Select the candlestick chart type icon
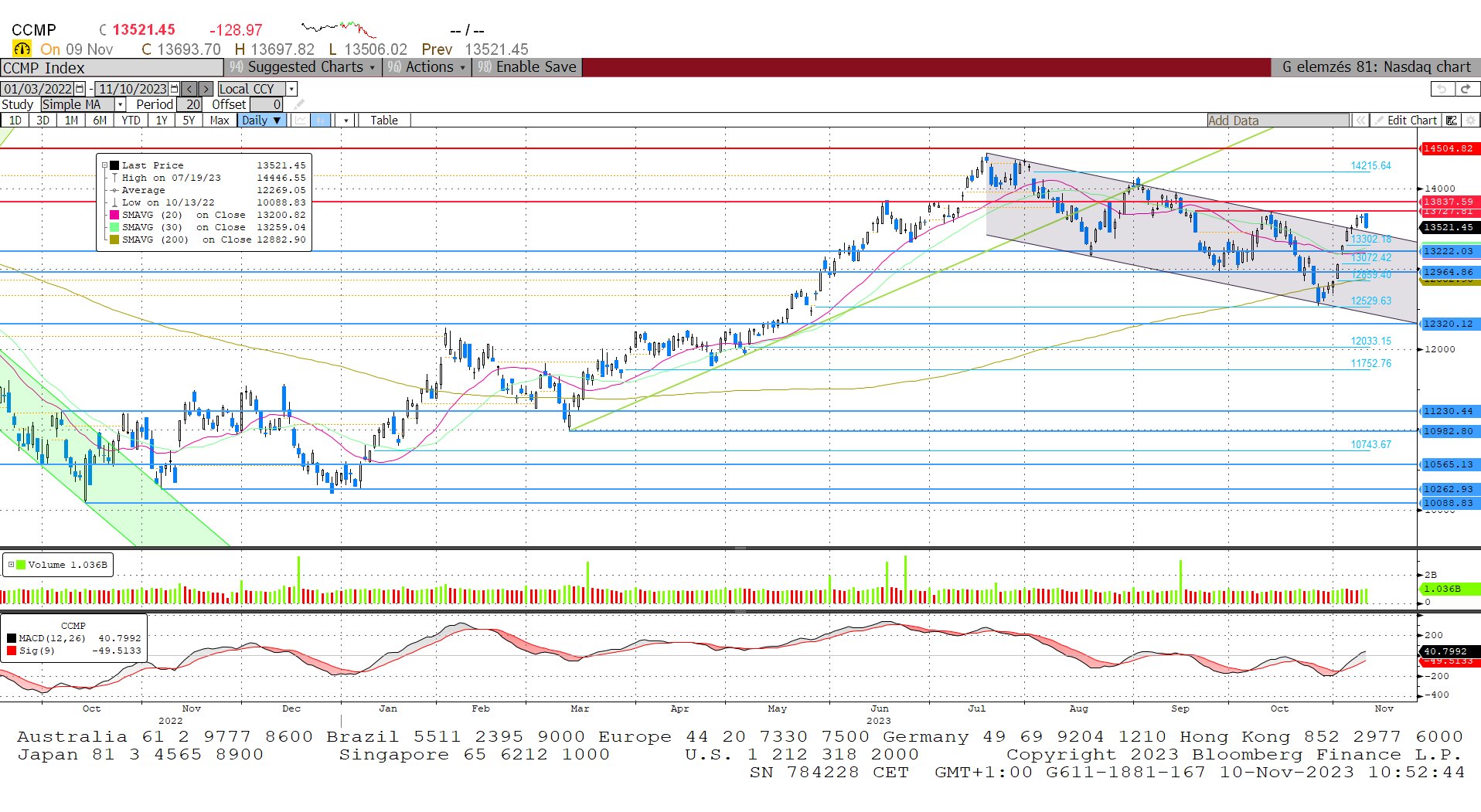Viewport: 1481px width, 812px height. point(320,121)
